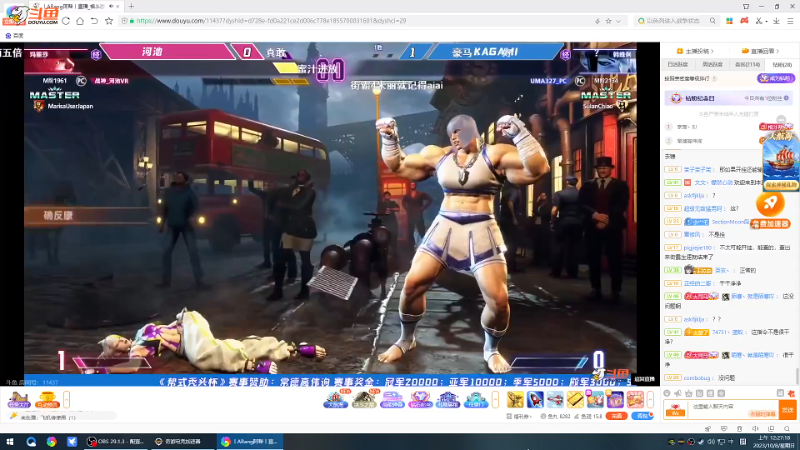Open the live replay link with orange camera icon
800x450 pixels.
(x=760, y=51)
